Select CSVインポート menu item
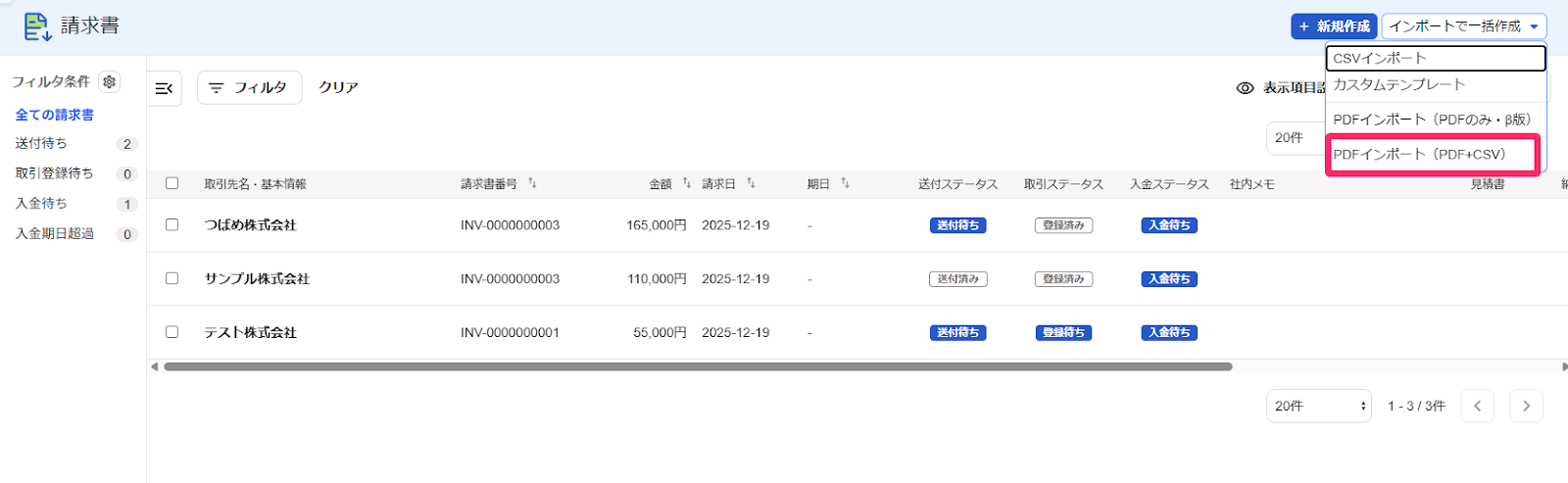Image resolution: width=1568 pixels, height=483 pixels. click(1436, 59)
